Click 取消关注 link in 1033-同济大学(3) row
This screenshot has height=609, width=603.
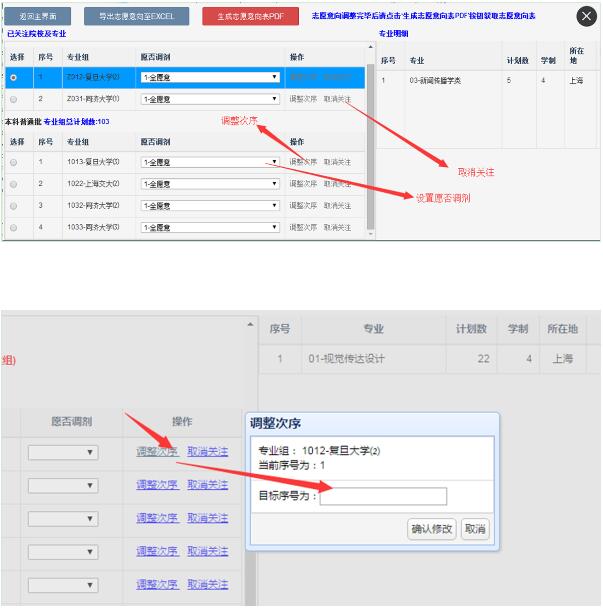pyautogui.click(x=337, y=227)
